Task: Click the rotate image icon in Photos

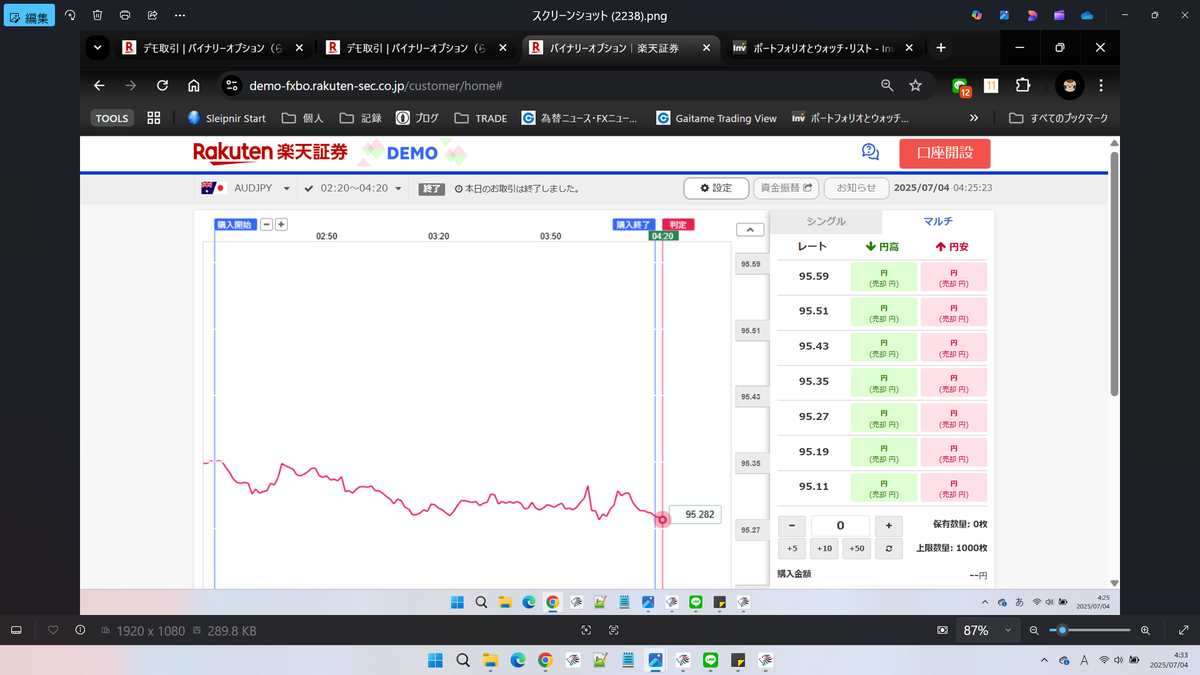Action: click(x=70, y=16)
